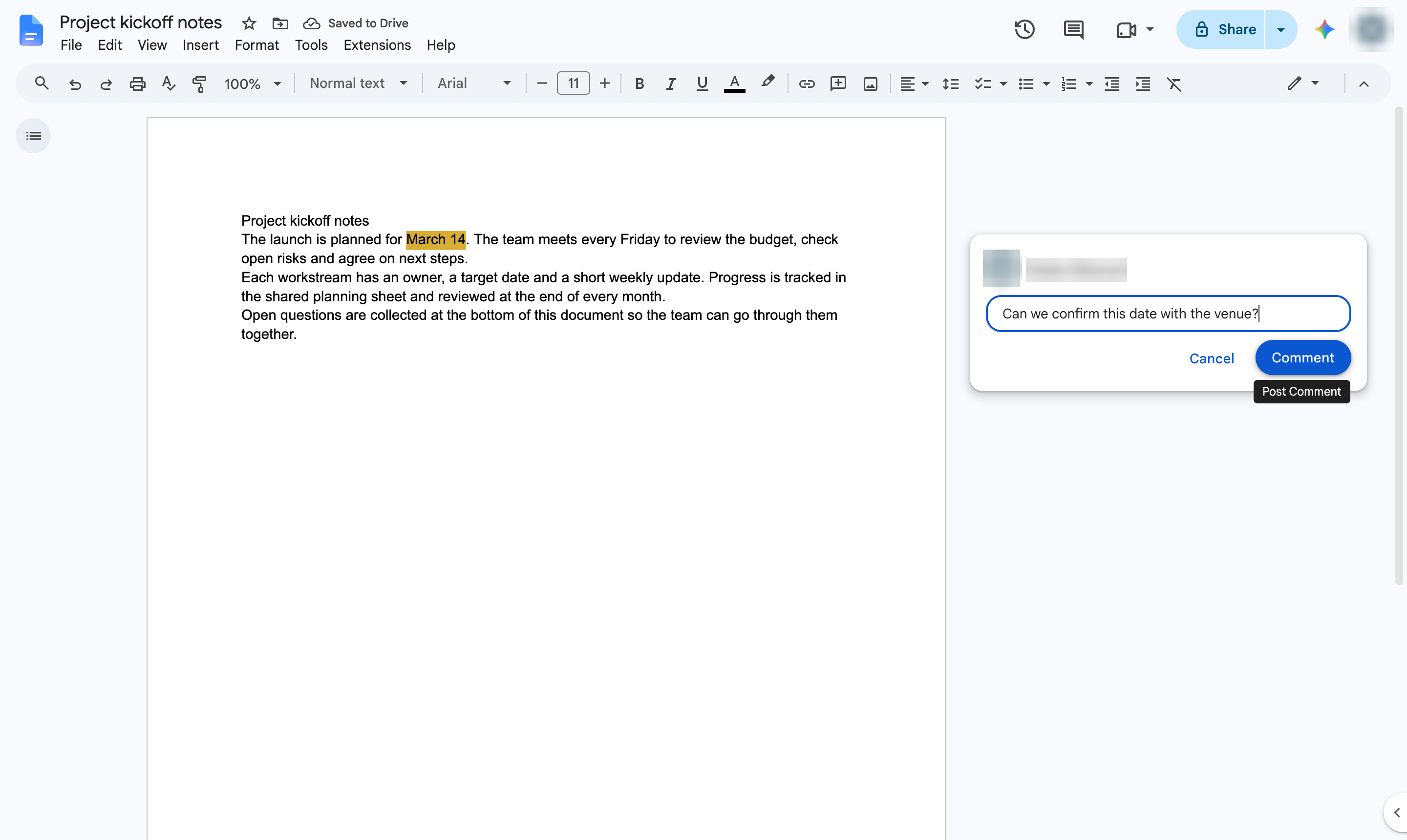Redo the last action
The width and height of the screenshot is (1407, 840).
point(106,84)
